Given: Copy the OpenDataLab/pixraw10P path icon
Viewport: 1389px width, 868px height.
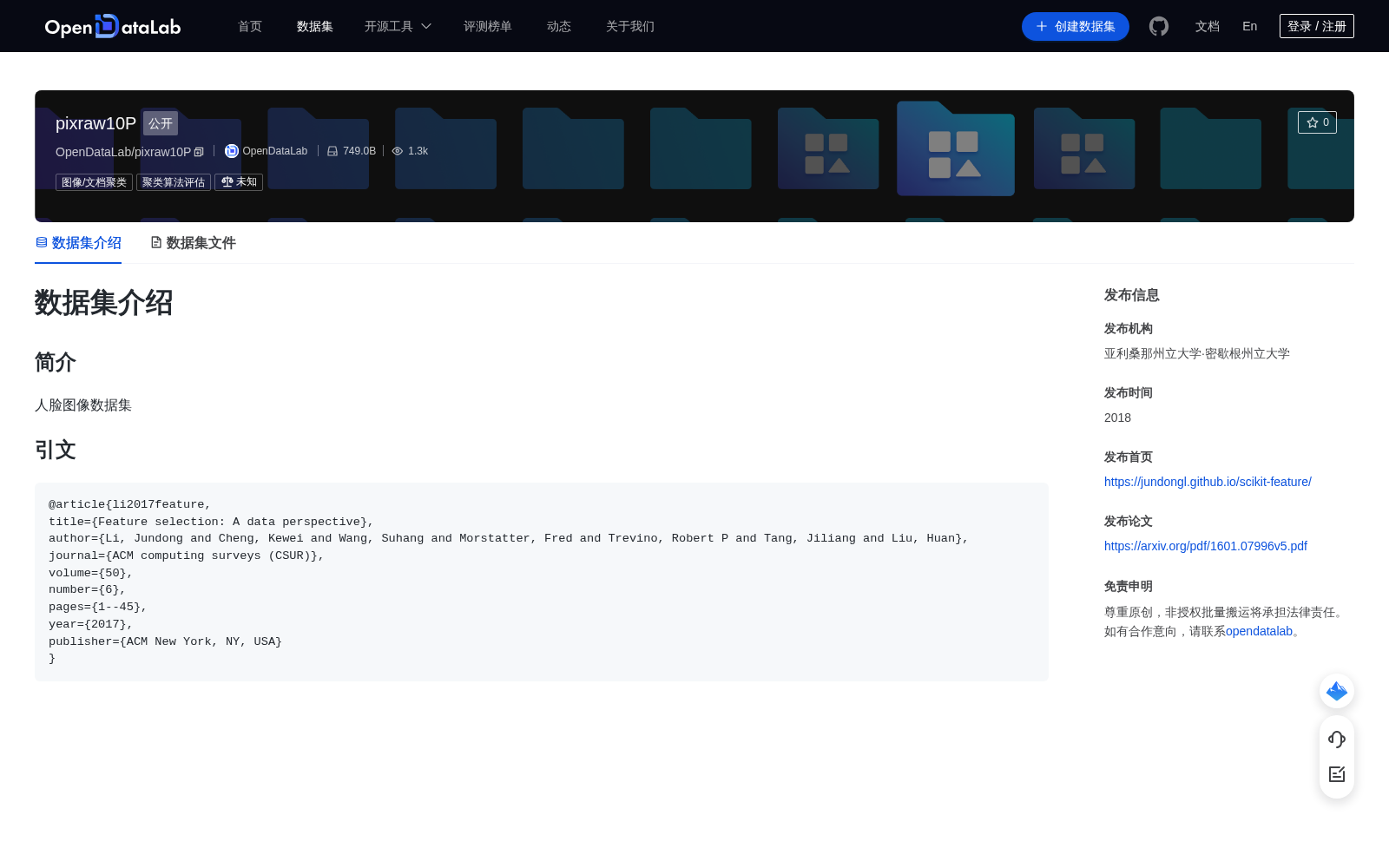Looking at the screenshot, I should pos(199,152).
